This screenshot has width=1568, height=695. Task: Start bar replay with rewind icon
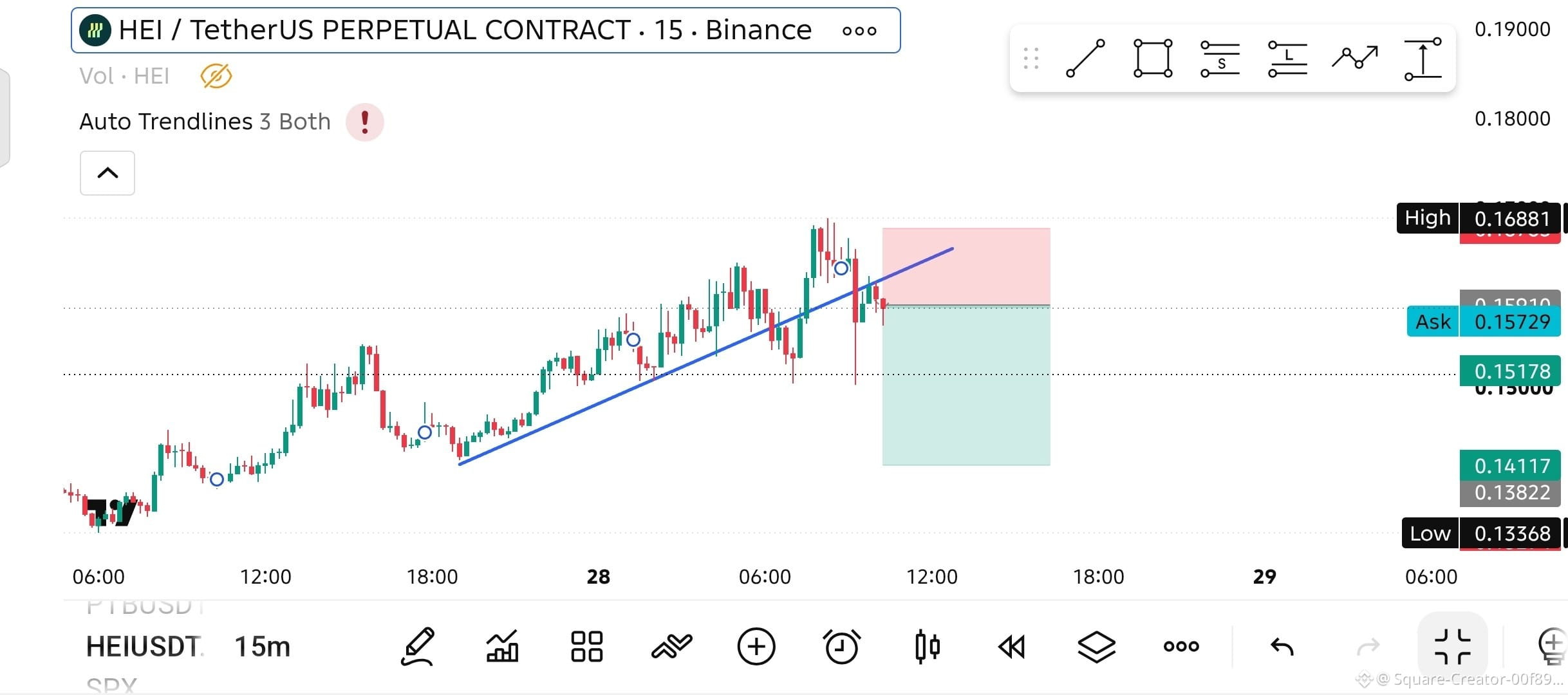point(1011,646)
